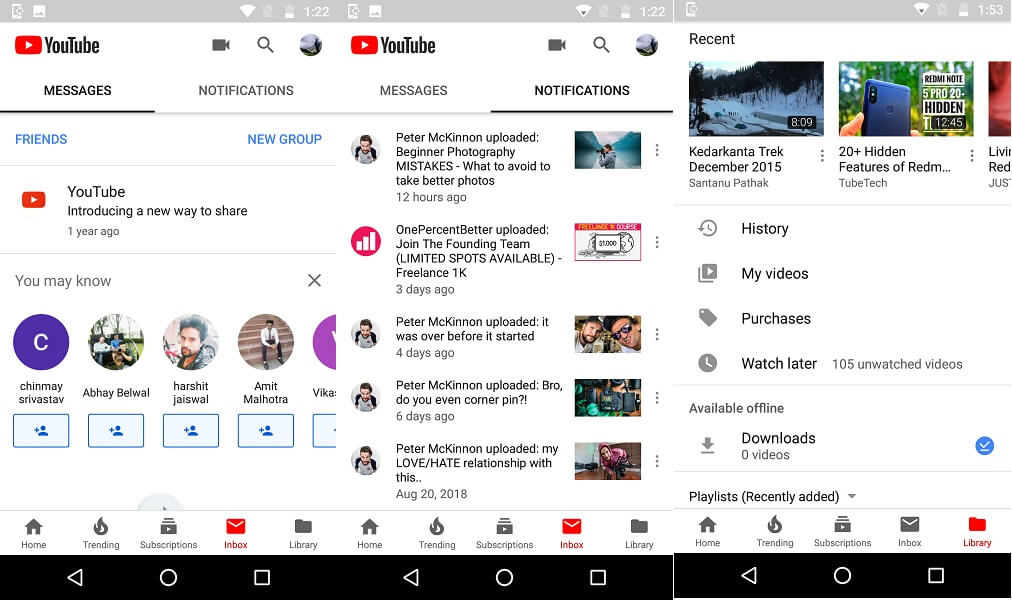Open Library on the Notifications screen
The image size is (1012, 600).
(x=640, y=534)
